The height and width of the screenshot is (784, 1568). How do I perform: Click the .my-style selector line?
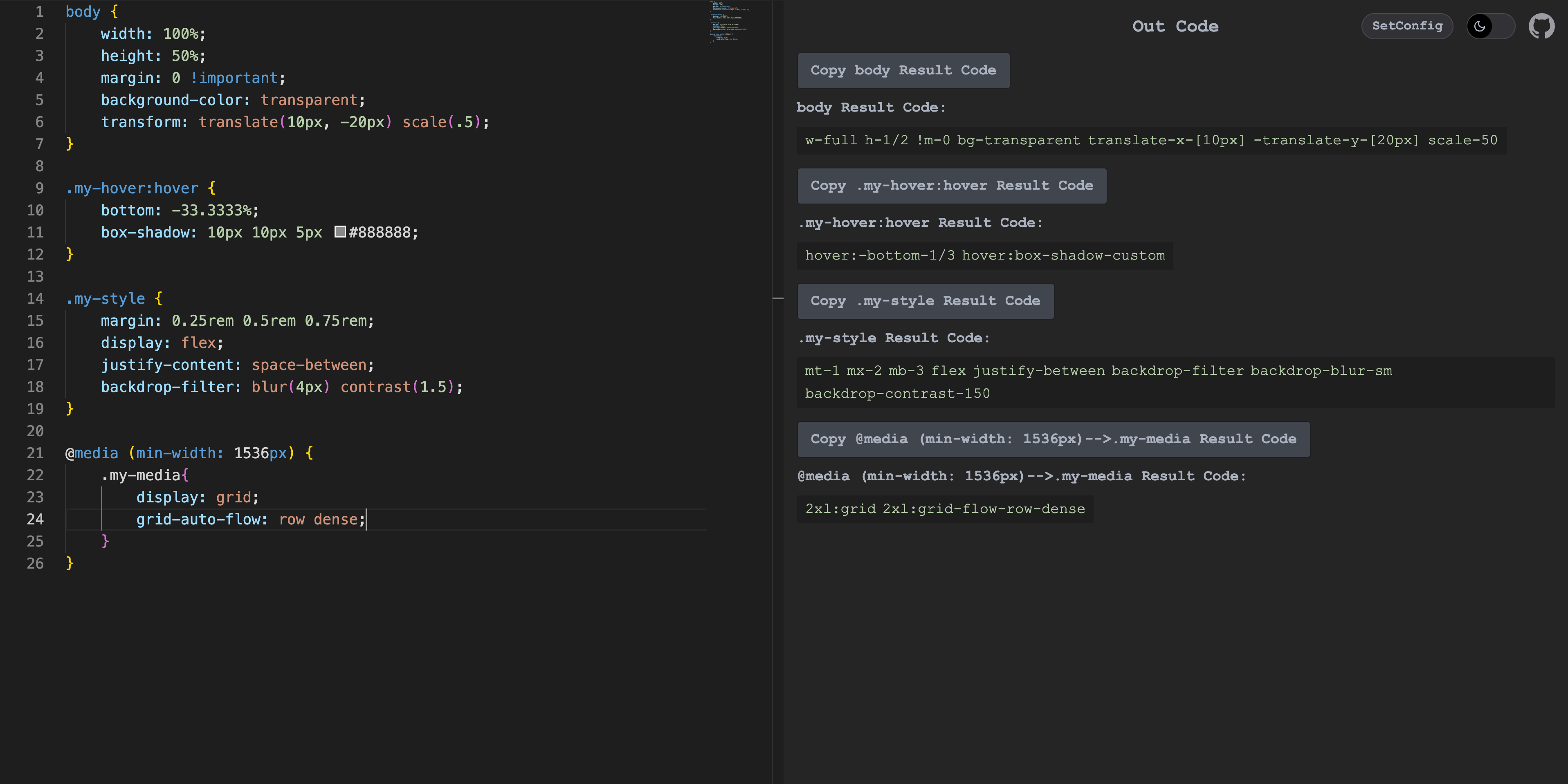point(114,299)
